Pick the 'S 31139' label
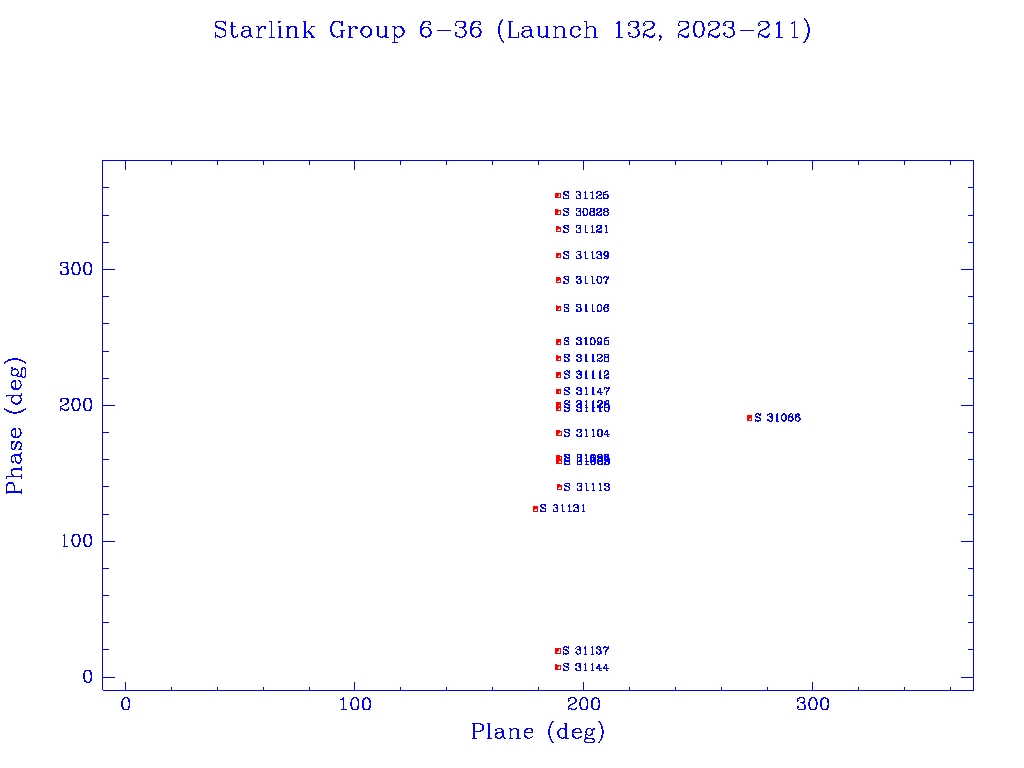 (x=586, y=255)
